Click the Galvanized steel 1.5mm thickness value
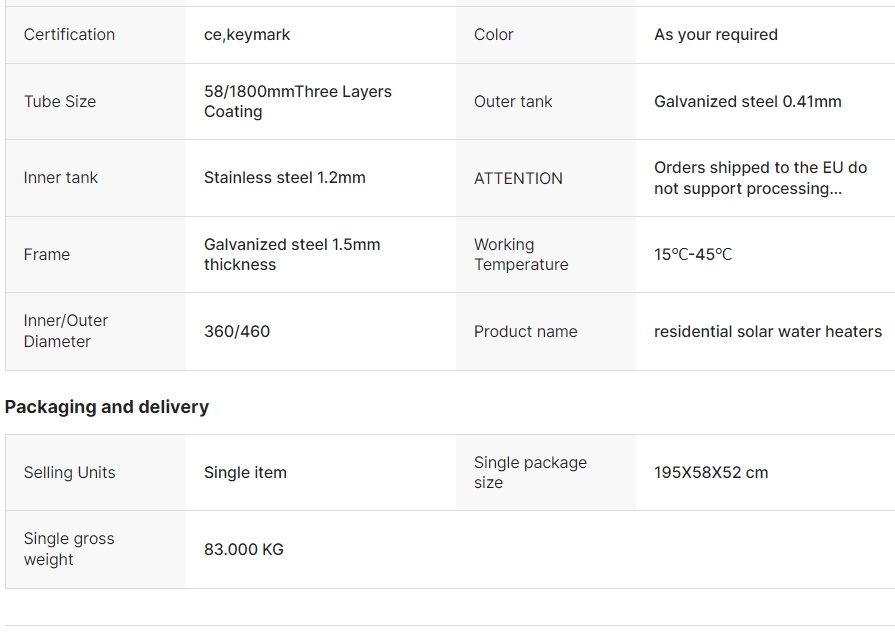Screen dimensions: 895x635 point(291,255)
